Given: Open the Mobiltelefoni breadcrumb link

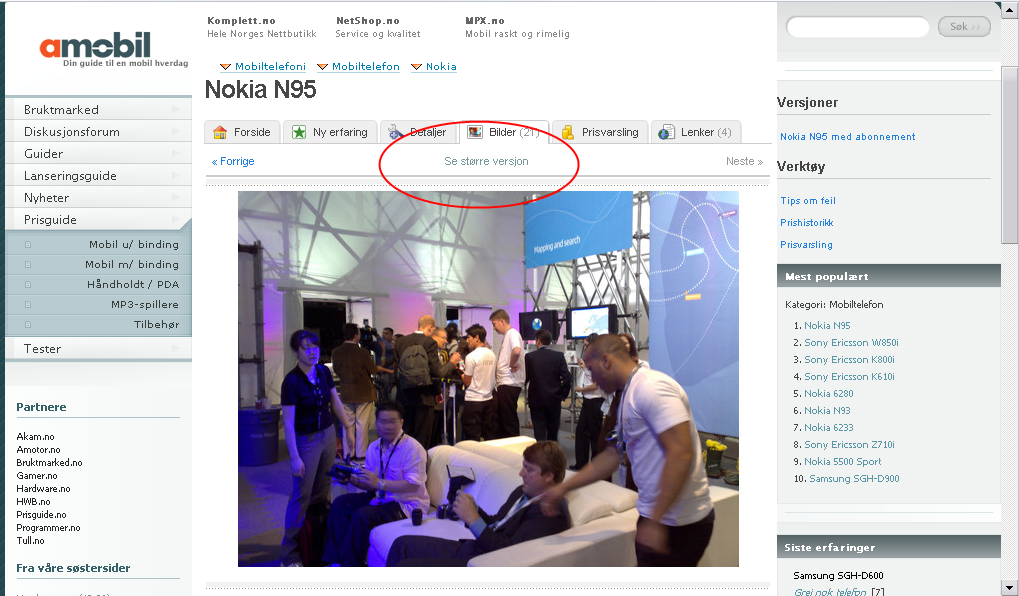Looking at the screenshot, I should 270,66.
